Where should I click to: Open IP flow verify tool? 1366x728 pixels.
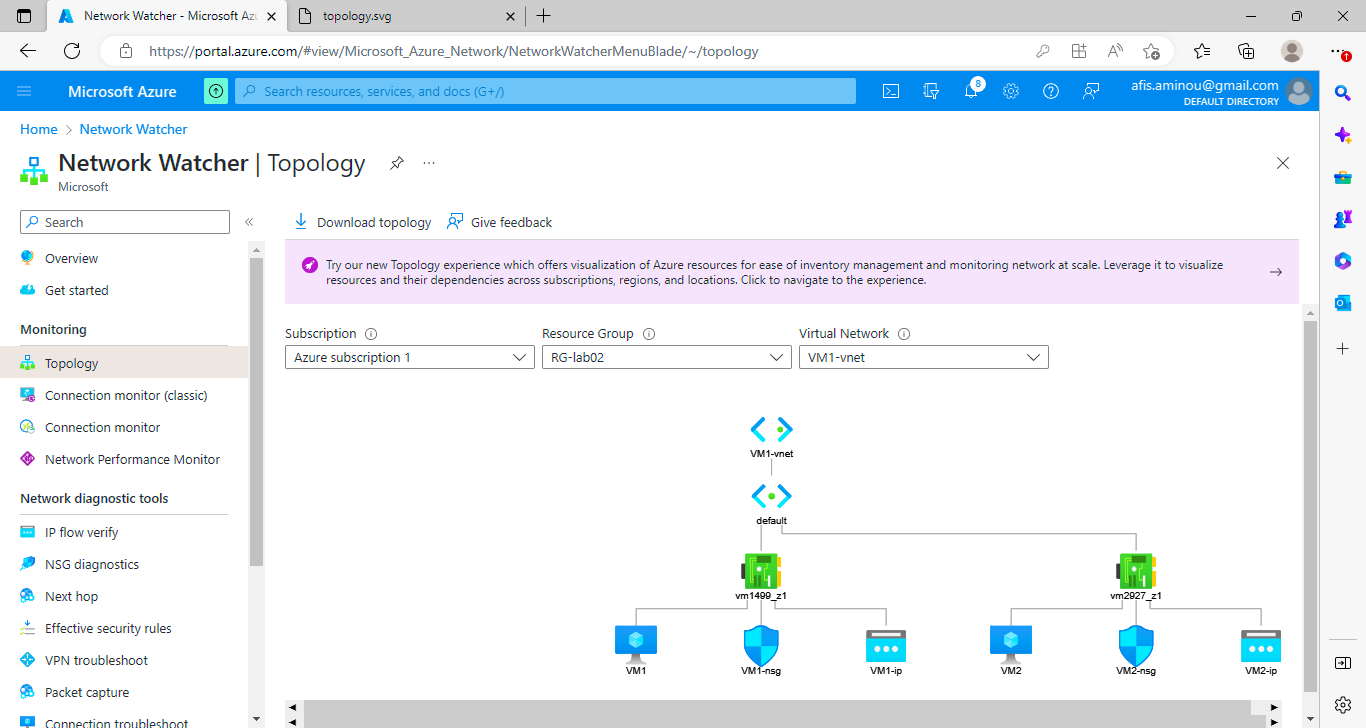click(82, 532)
